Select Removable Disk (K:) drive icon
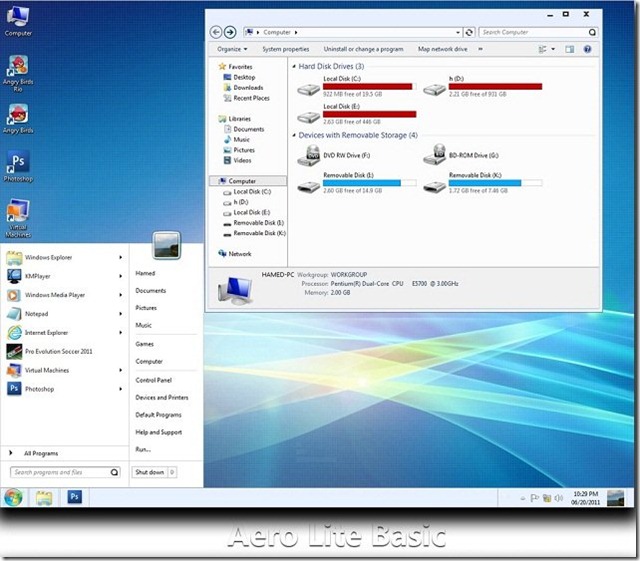 (434, 187)
